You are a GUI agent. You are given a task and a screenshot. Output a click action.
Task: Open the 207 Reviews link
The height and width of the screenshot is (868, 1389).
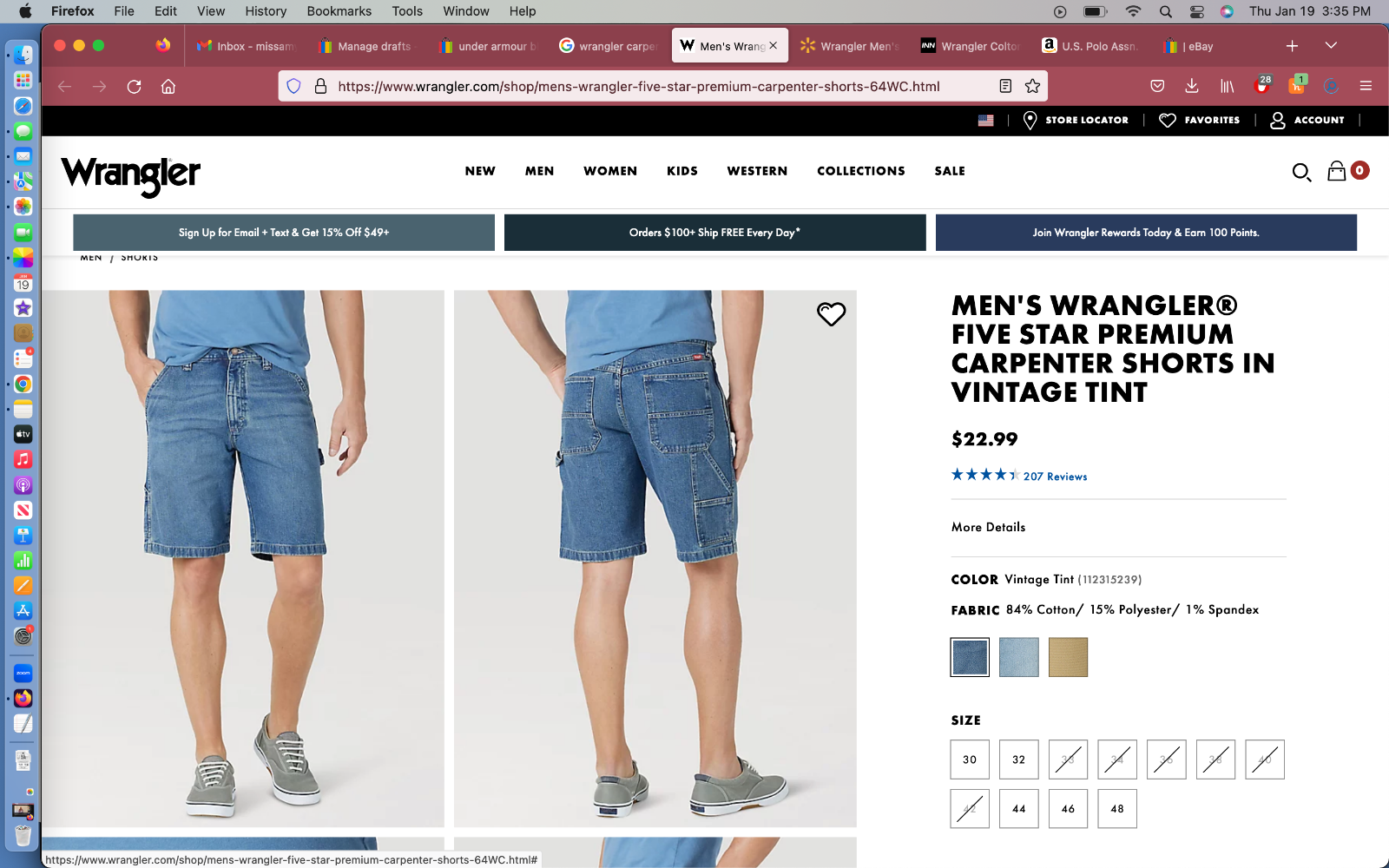click(1055, 477)
